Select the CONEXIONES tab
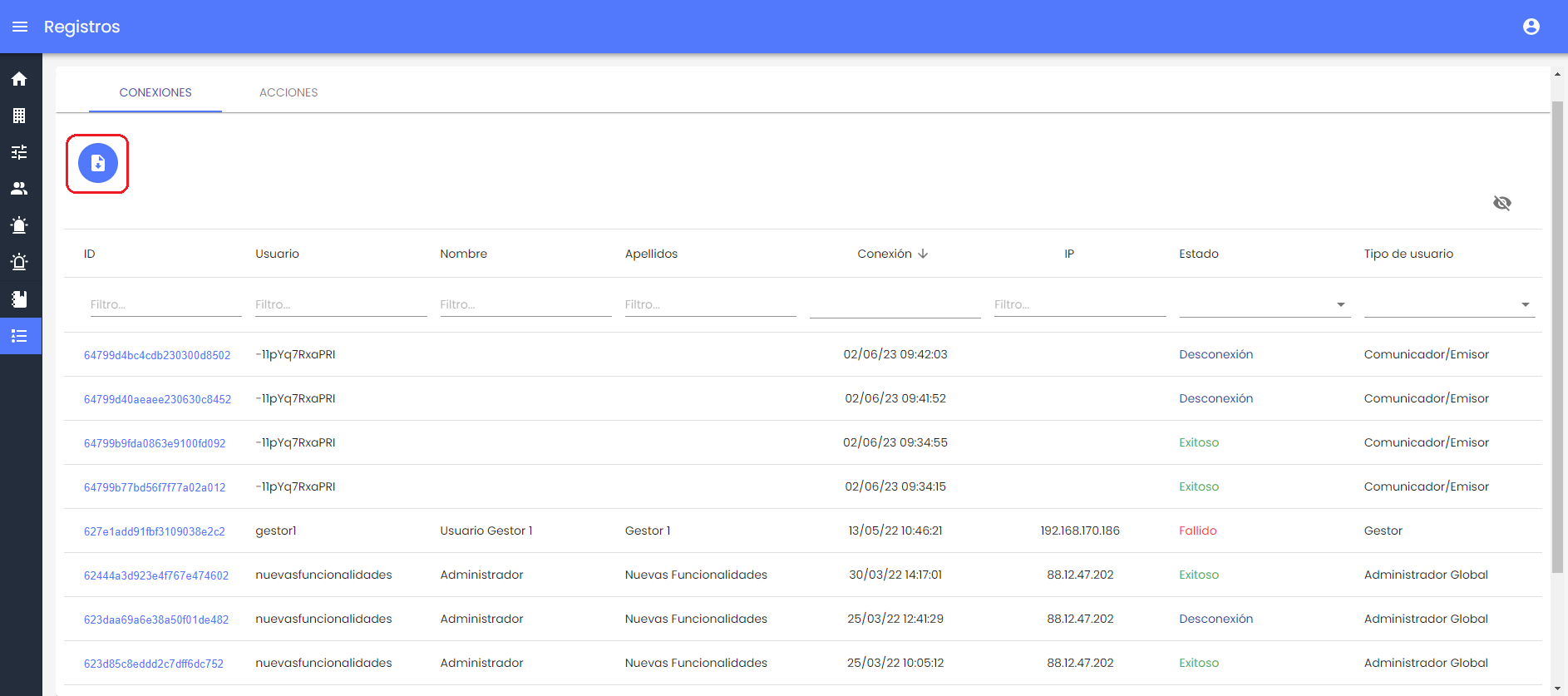This screenshot has width=1568, height=696. click(155, 92)
